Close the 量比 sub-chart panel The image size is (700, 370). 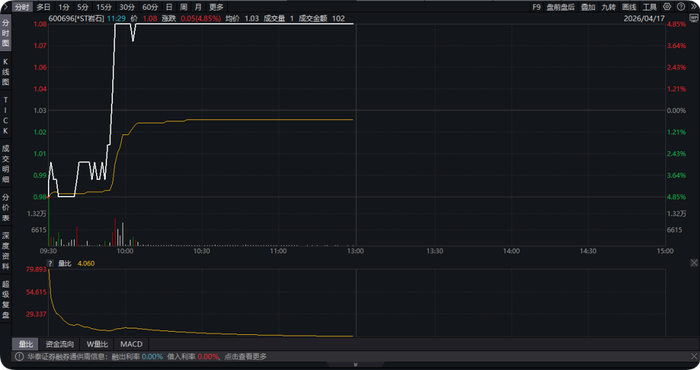coord(694,263)
